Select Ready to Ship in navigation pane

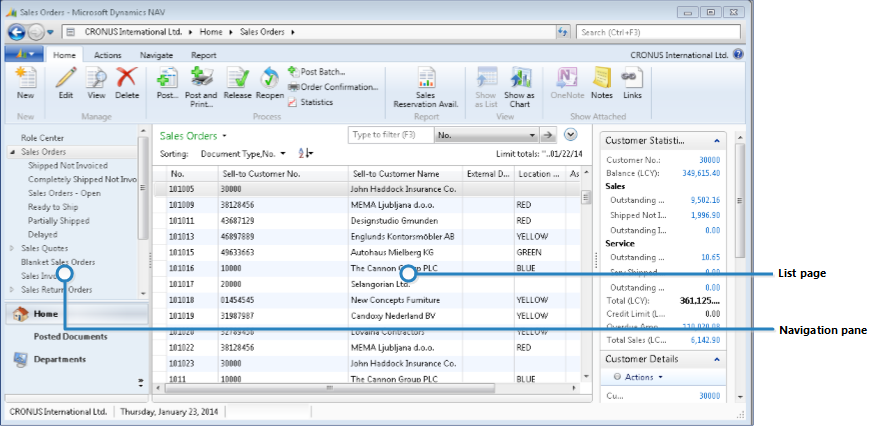click(50, 207)
